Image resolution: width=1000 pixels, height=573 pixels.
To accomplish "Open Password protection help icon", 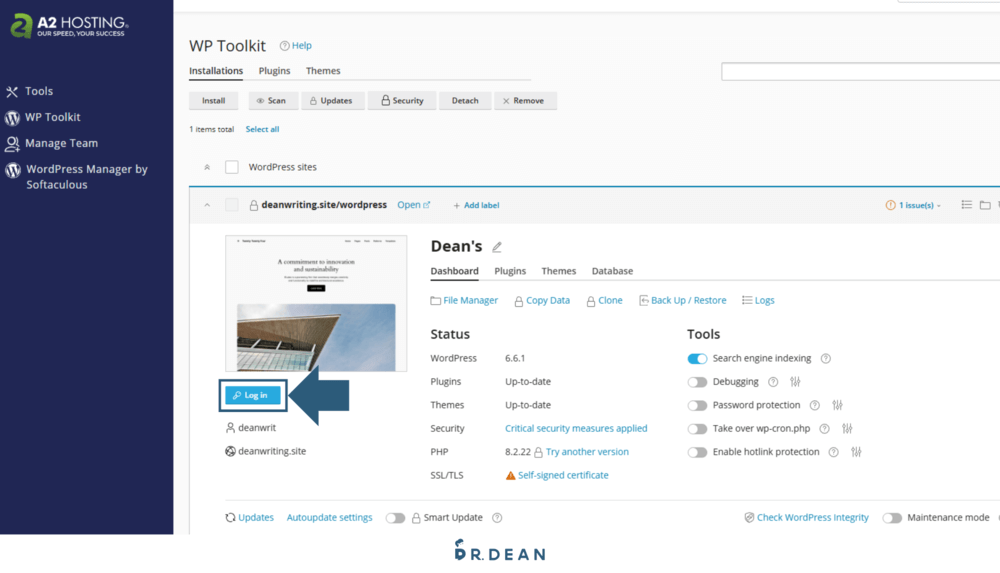I will tap(814, 405).
